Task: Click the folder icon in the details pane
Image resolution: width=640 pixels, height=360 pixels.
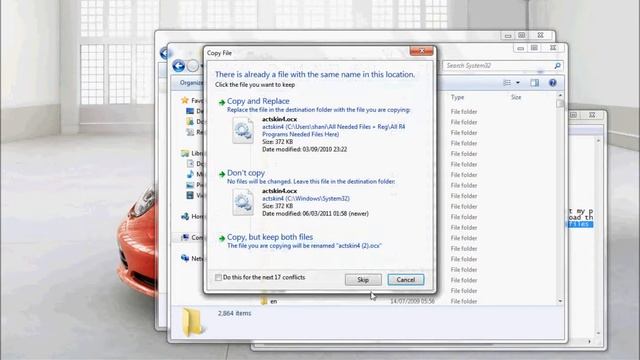Action: coord(192,322)
